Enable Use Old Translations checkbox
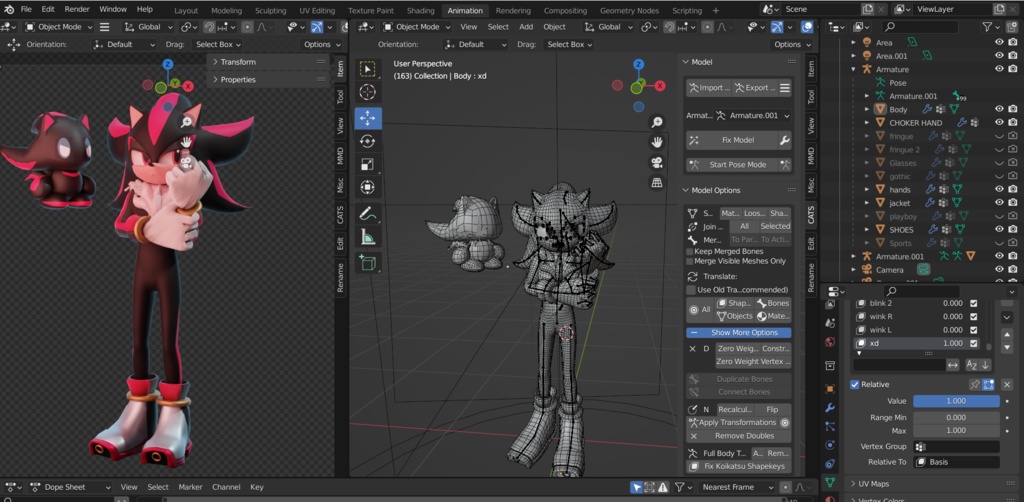Viewport: 1024px width, 502px height. pyautogui.click(x=691, y=290)
